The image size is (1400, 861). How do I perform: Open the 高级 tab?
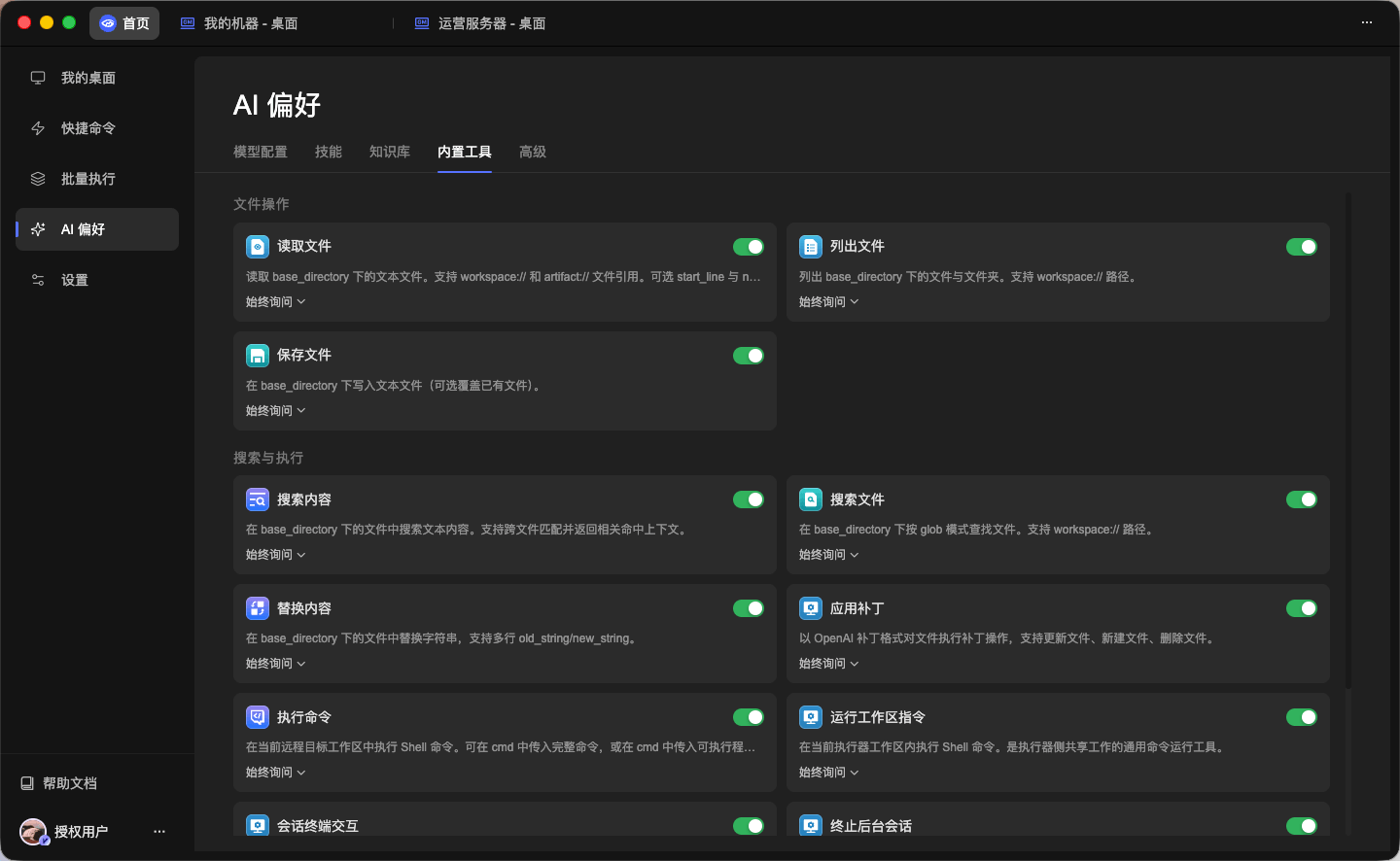(533, 152)
